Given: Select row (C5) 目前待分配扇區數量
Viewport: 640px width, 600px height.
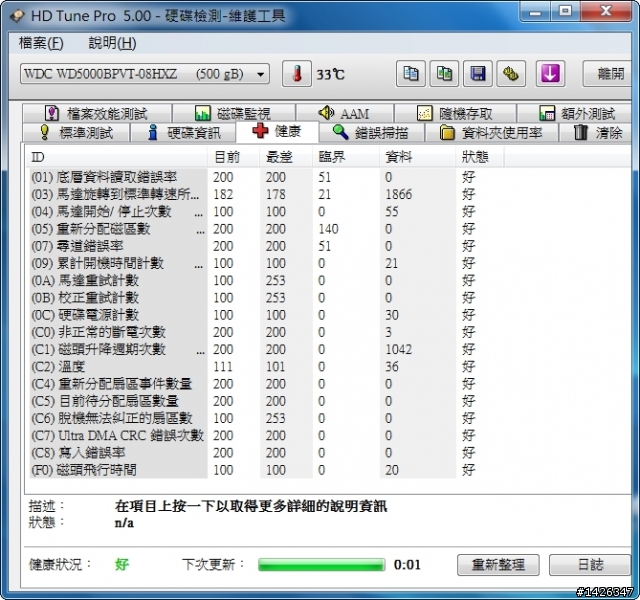Looking at the screenshot, I should [x=267, y=401].
